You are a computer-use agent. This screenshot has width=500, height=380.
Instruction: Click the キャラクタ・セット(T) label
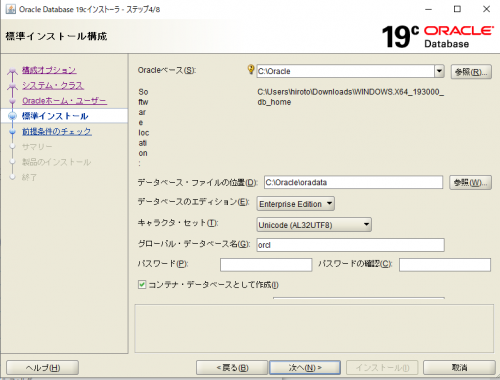coord(178,223)
